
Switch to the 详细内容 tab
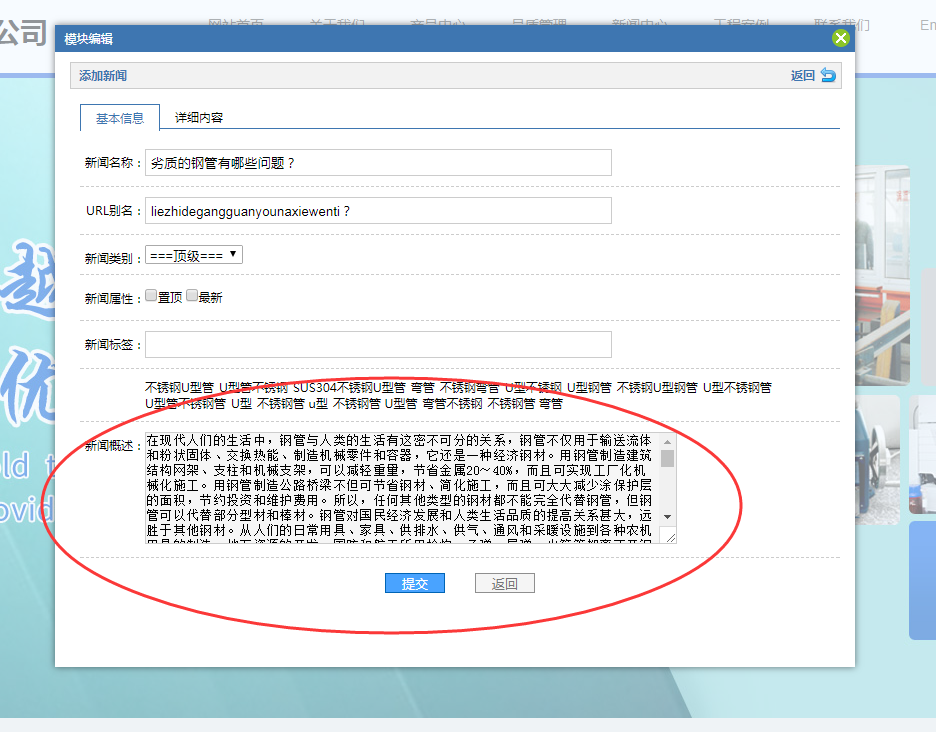coord(199,117)
